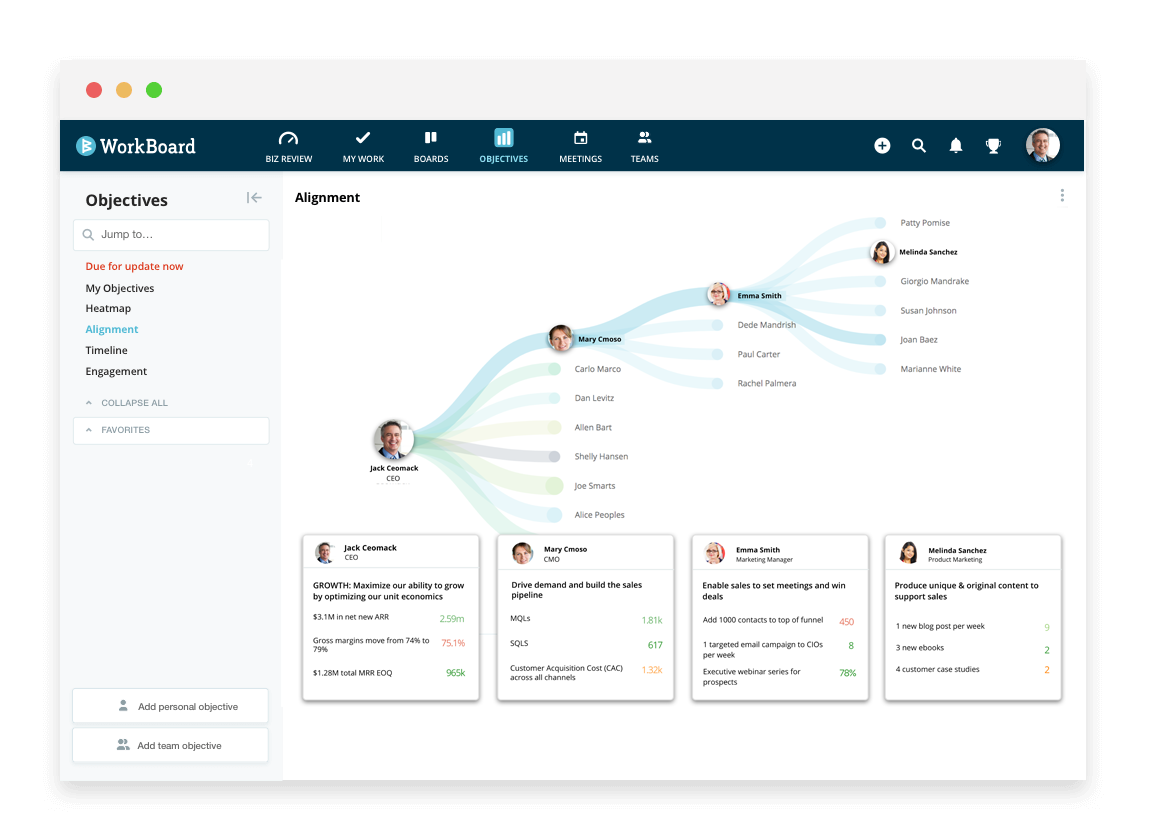Click the Joan Baez node dot

click(x=880, y=340)
